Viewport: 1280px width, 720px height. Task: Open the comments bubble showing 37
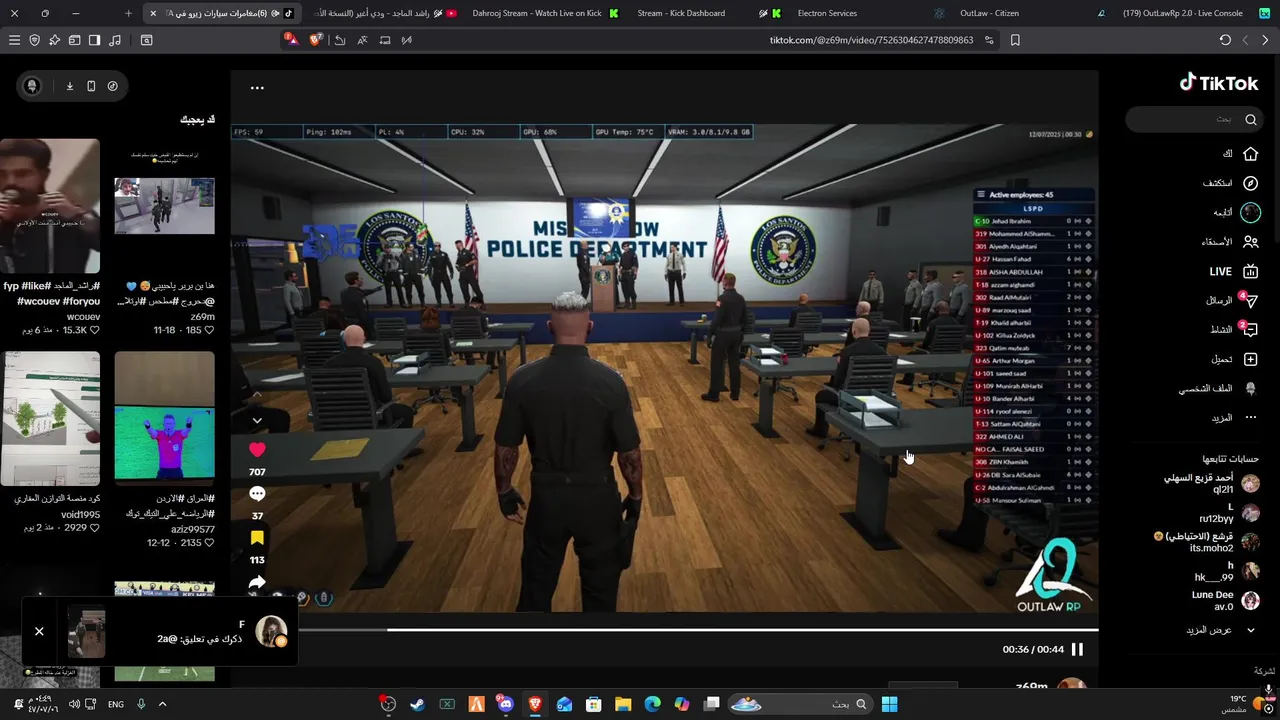[257, 494]
